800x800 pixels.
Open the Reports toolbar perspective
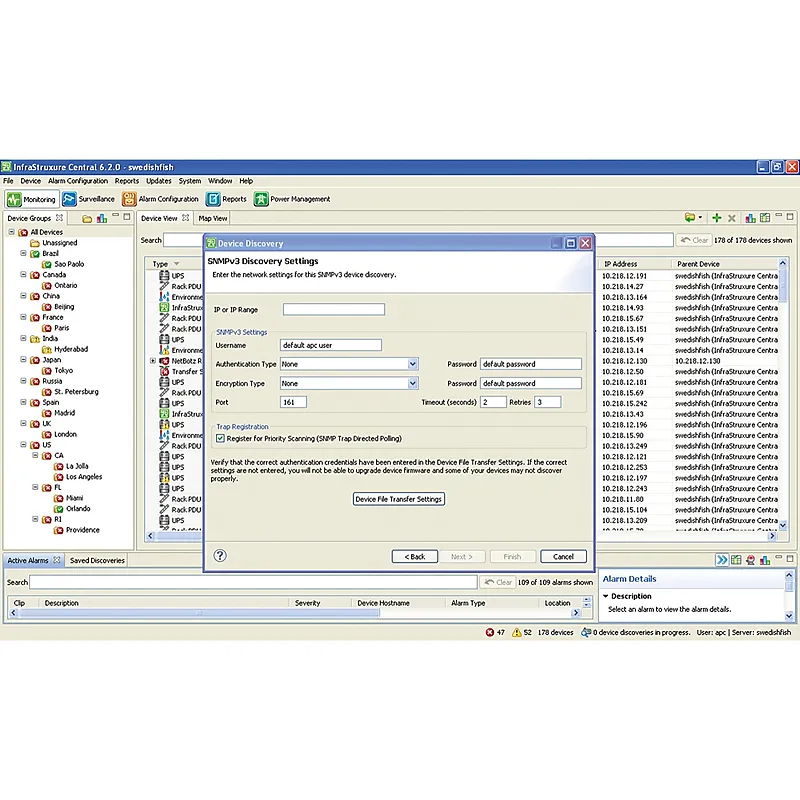pos(226,199)
